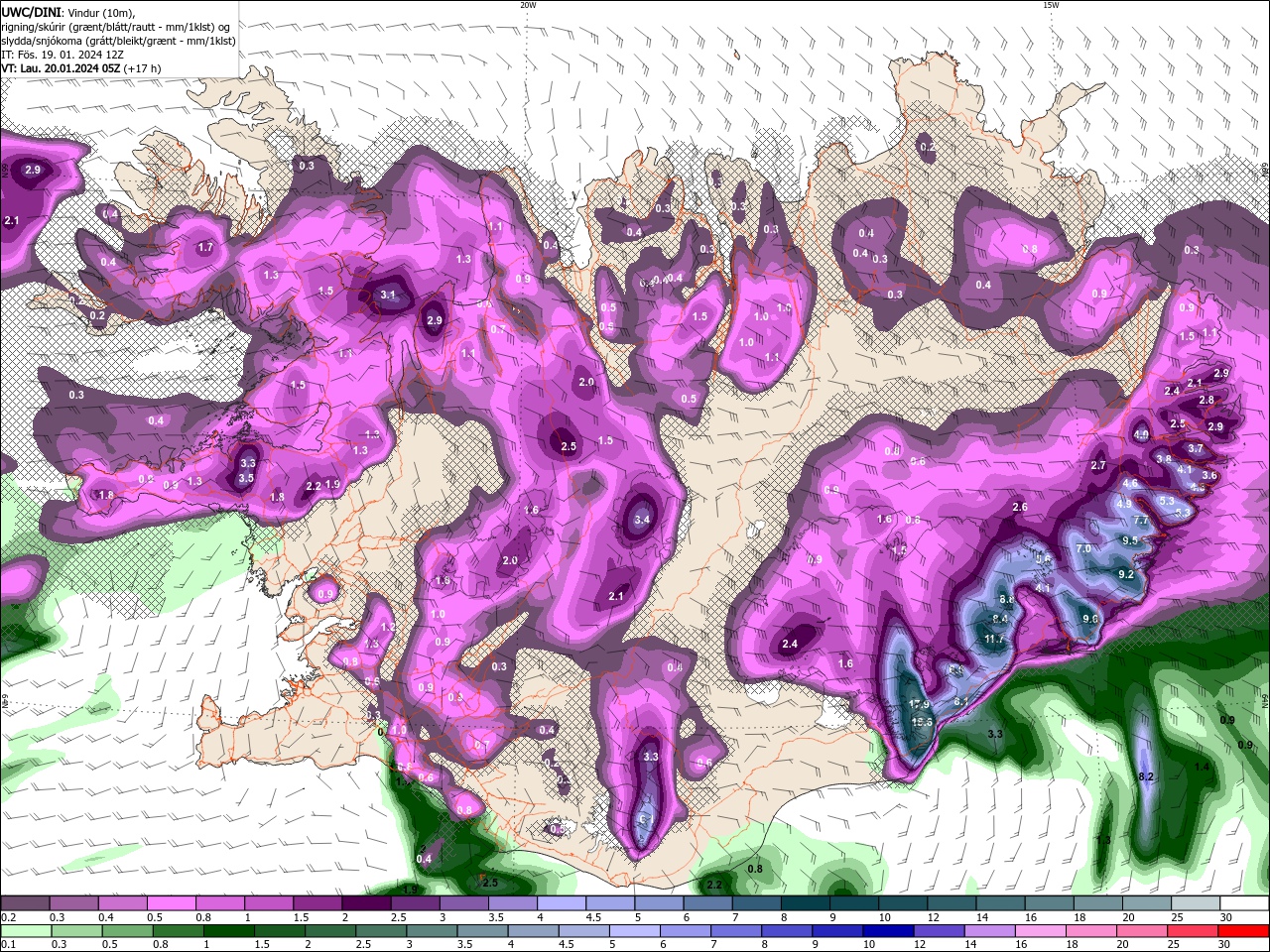The width and height of the screenshot is (1270, 952).
Task: Click the 3.5 value on the western peninsula
Action: point(247,478)
